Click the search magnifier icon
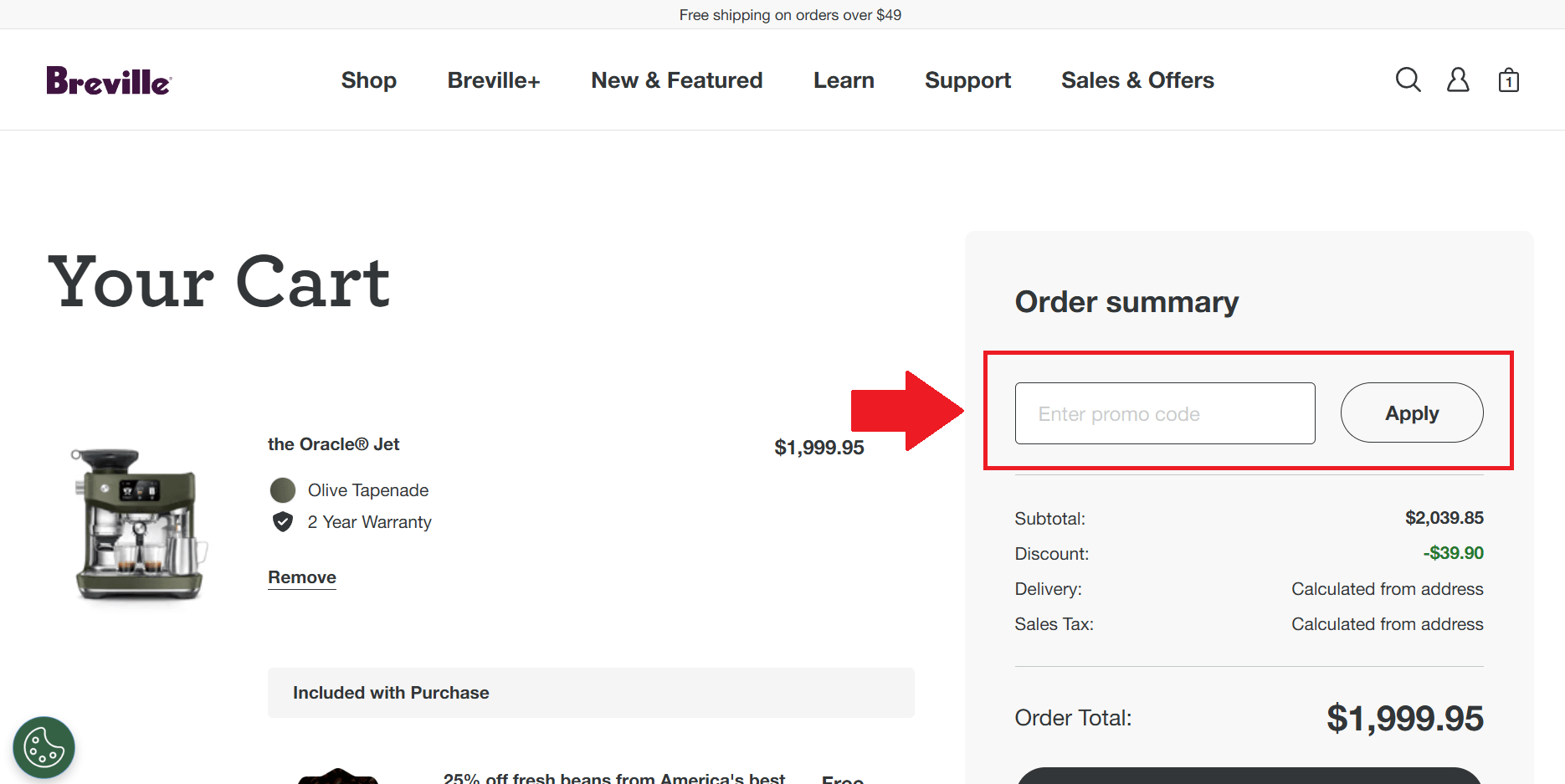Image resolution: width=1565 pixels, height=784 pixels. [x=1408, y=80]
